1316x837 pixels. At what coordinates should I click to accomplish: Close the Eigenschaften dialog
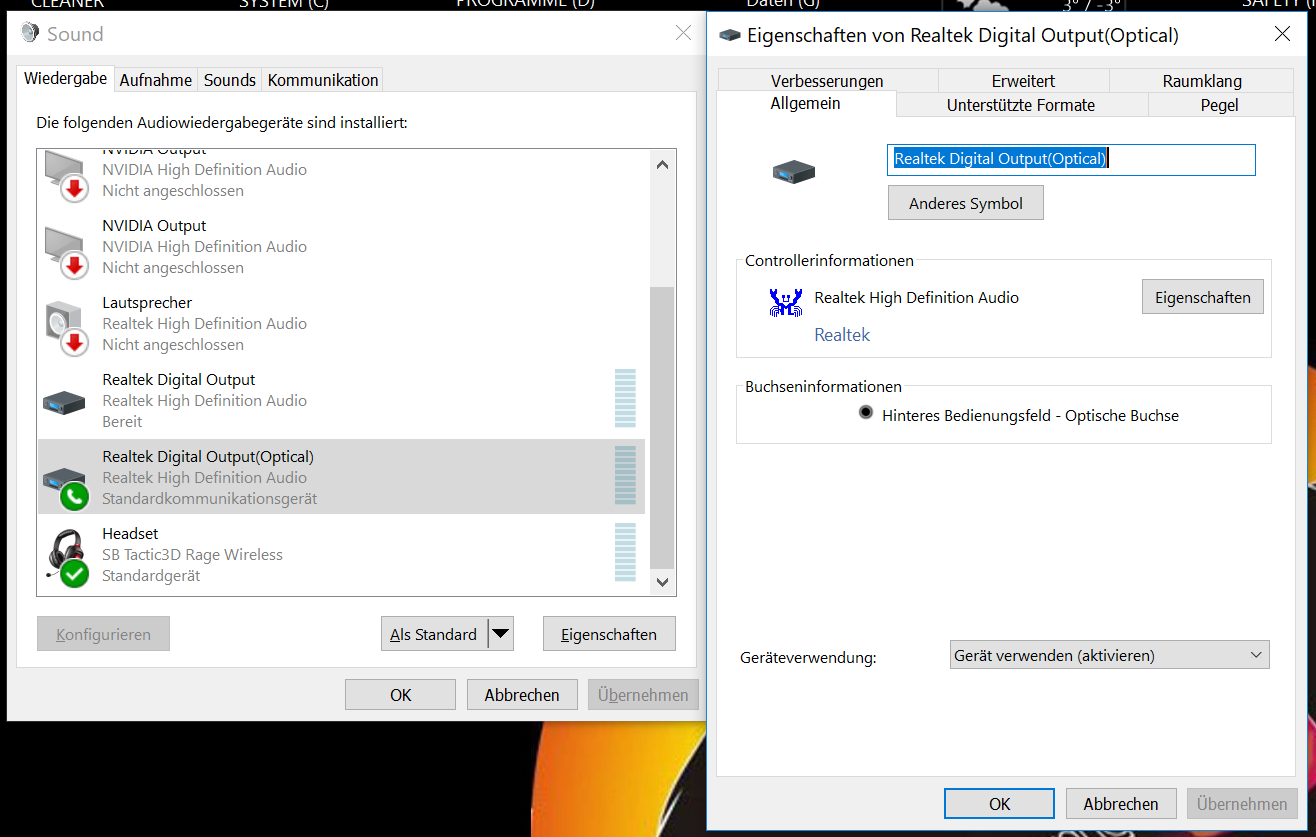point(1282,34)
